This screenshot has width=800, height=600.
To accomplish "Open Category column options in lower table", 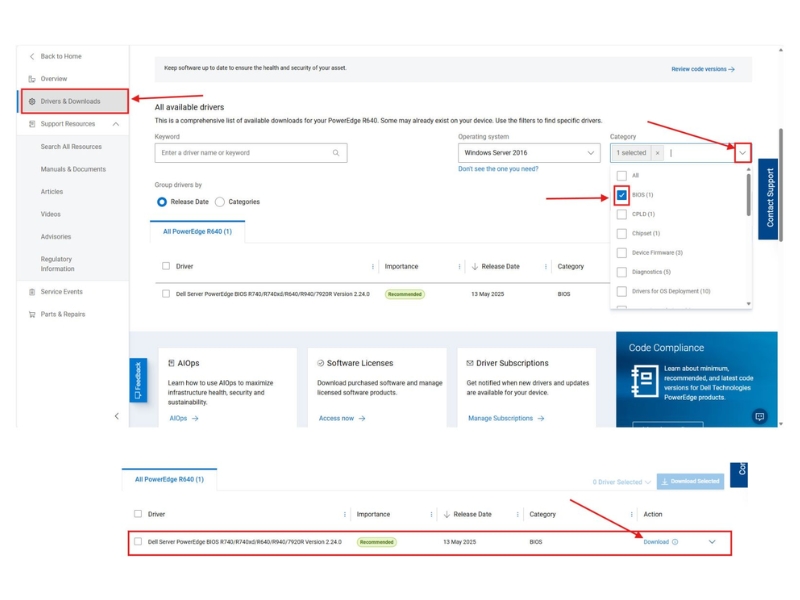I will pyautogui.click(x=631, y=514).
